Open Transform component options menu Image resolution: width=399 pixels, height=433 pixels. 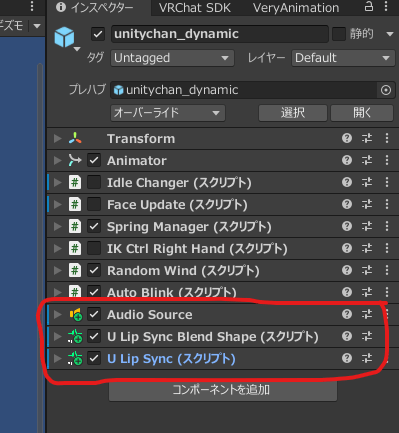click(387, 138)
